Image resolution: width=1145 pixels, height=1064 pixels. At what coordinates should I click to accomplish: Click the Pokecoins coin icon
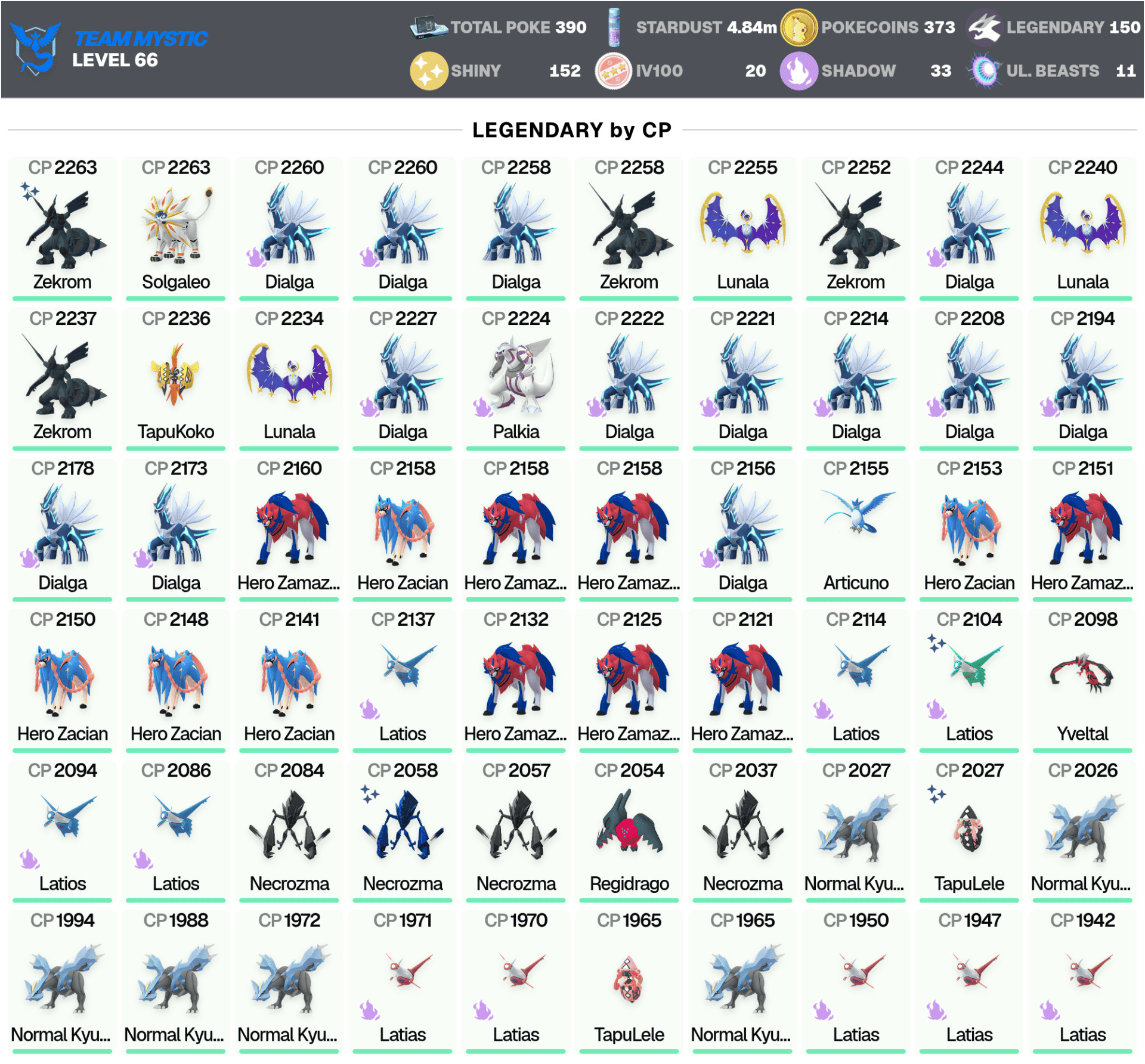click(798, 27)
